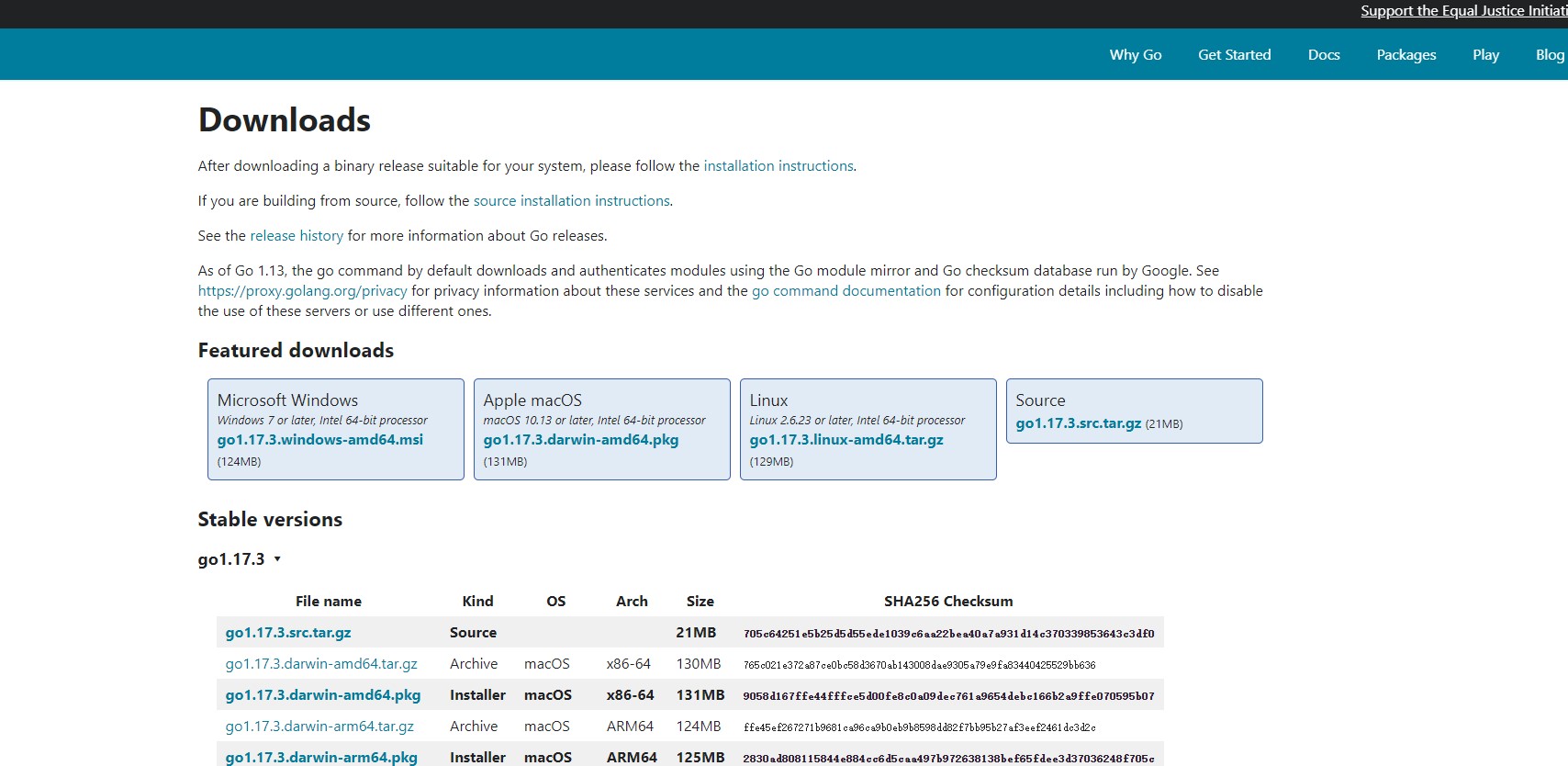This screenshot has height=766, width=1568.
Task: Download featured go1.17.3.linux-amd64.tar.gz
Action: pyautogui.click(x=846, y=440)
